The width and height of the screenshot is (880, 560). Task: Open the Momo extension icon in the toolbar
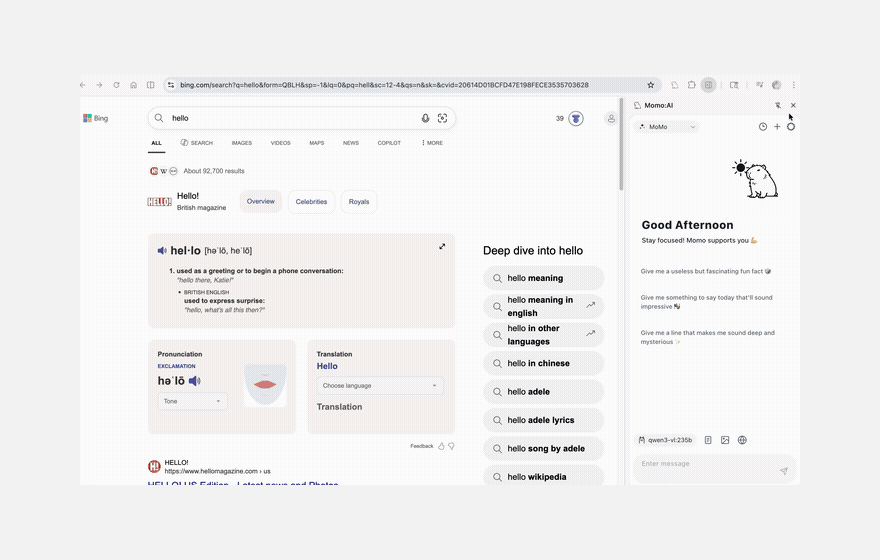[x=675, y=85]
